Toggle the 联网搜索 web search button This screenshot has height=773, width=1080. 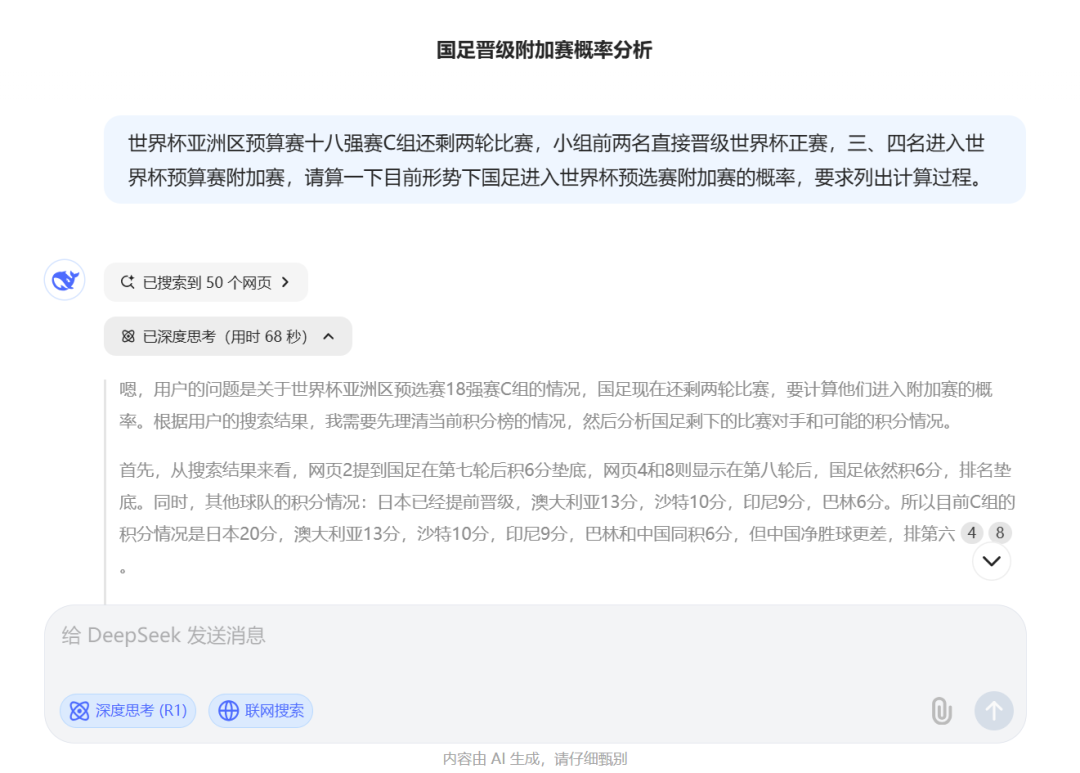[260, 710]
